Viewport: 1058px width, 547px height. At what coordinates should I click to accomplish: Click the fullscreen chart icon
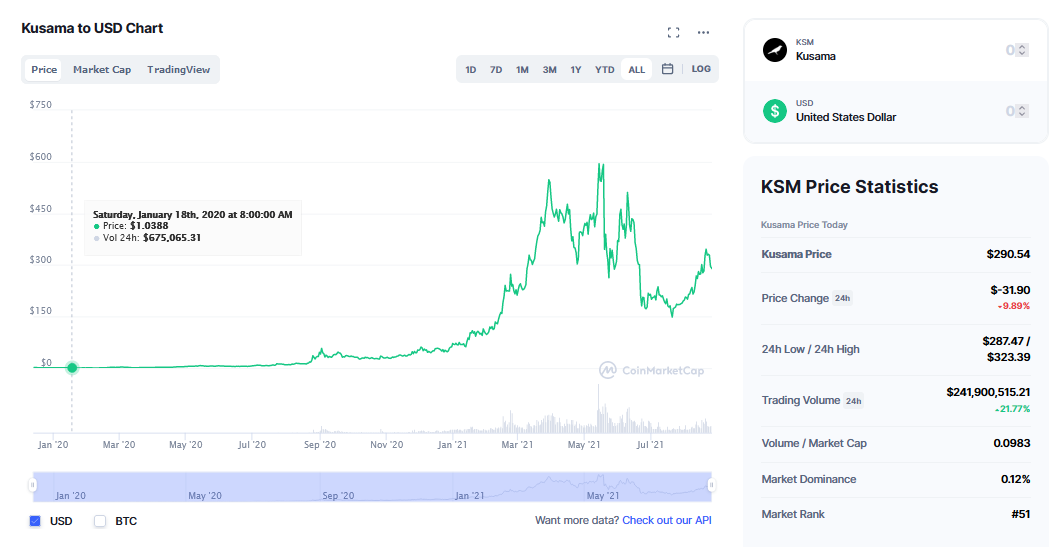point(673,33)
